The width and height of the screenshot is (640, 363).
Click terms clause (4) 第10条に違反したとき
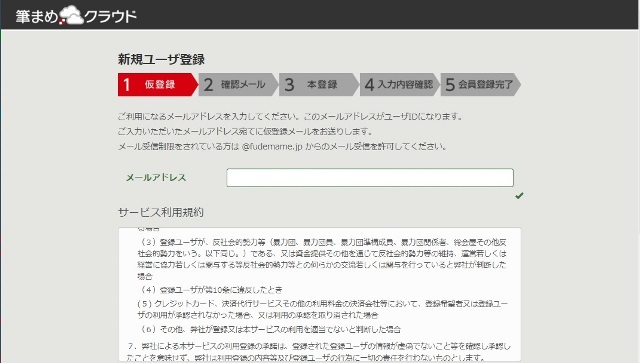(x=210, y=290)
